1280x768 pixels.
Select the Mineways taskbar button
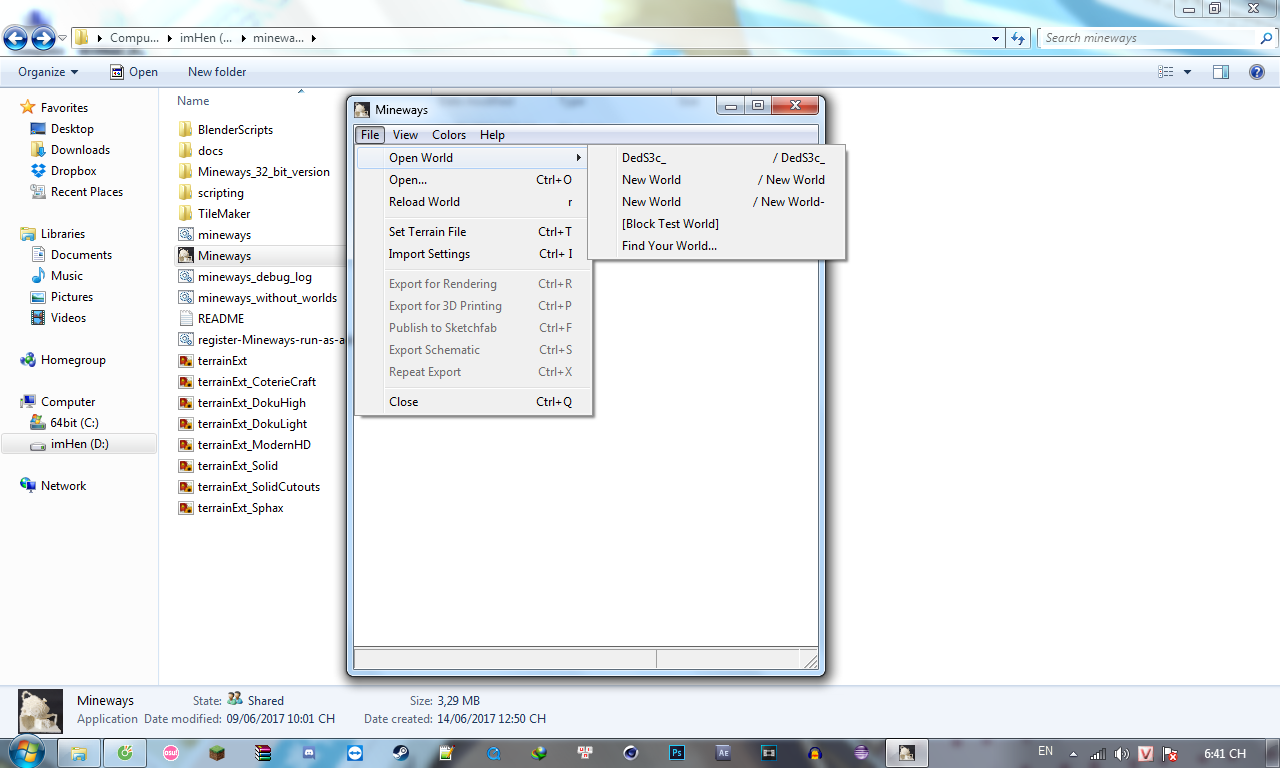pyautogui.click(x=906, y=753)
